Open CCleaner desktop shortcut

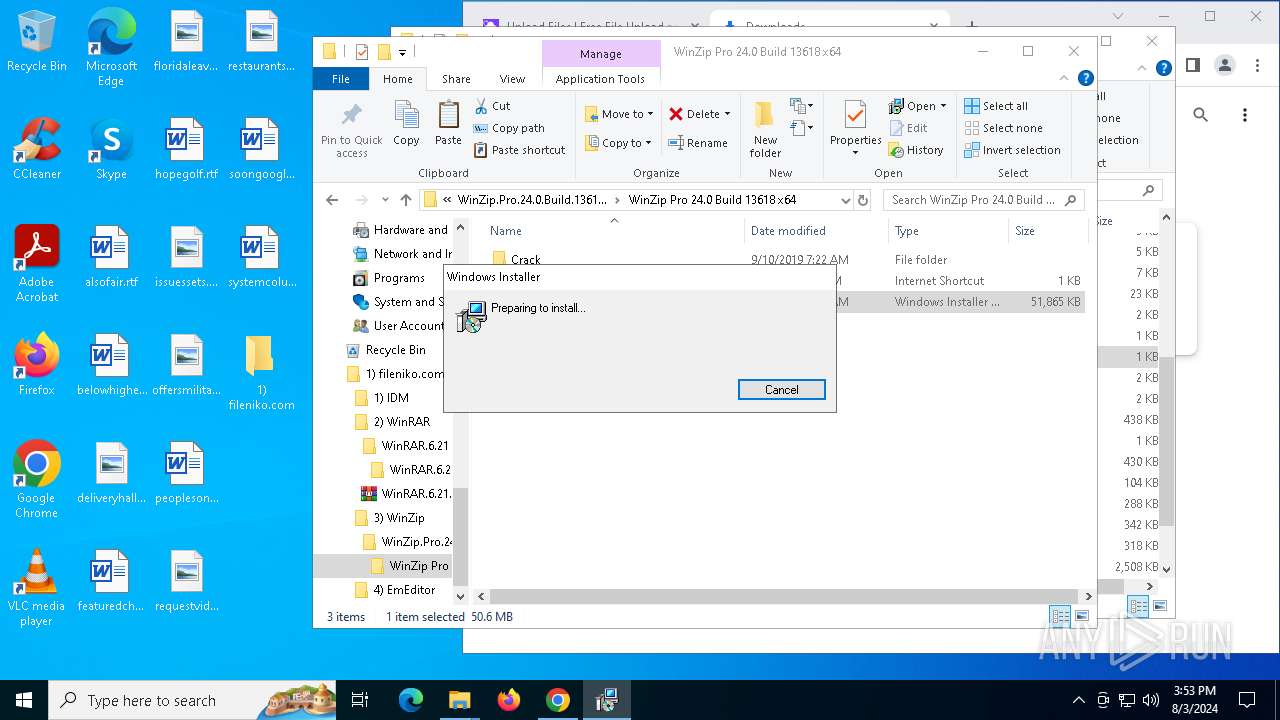pos(37,149)
